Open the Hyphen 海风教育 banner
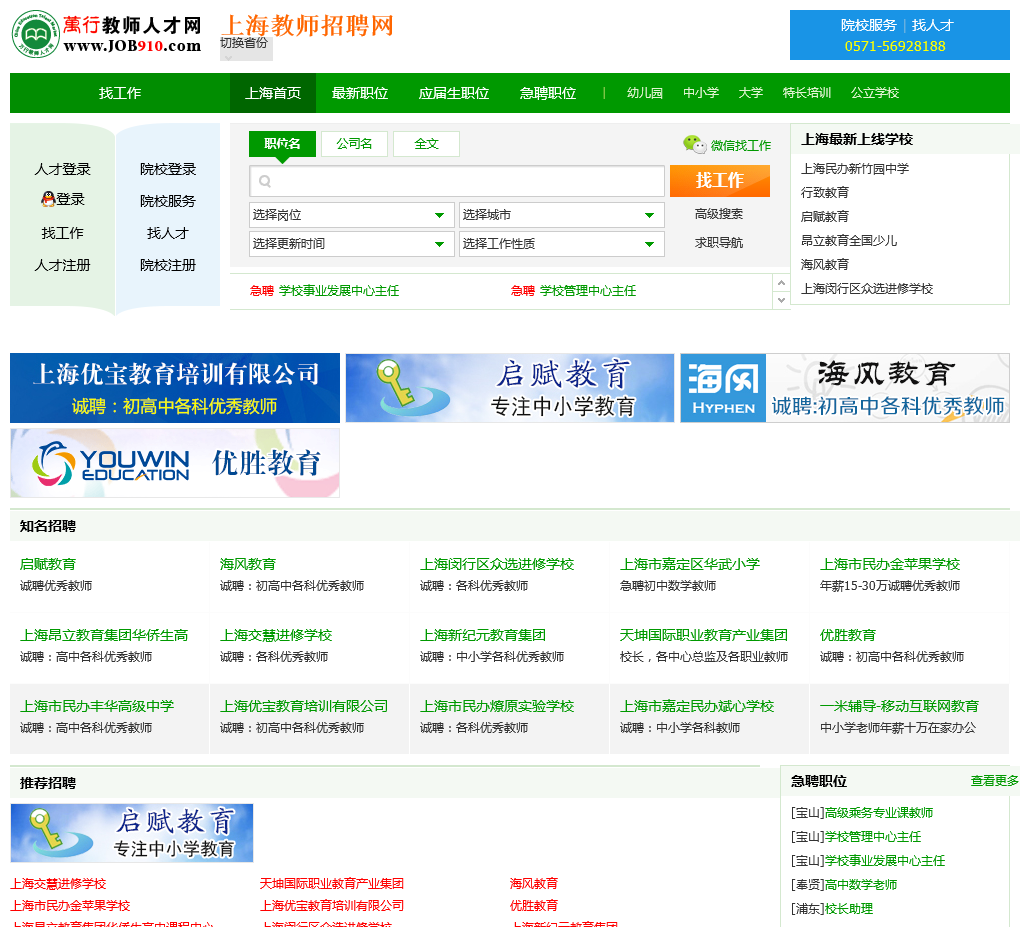 click(x=844, y=388)
